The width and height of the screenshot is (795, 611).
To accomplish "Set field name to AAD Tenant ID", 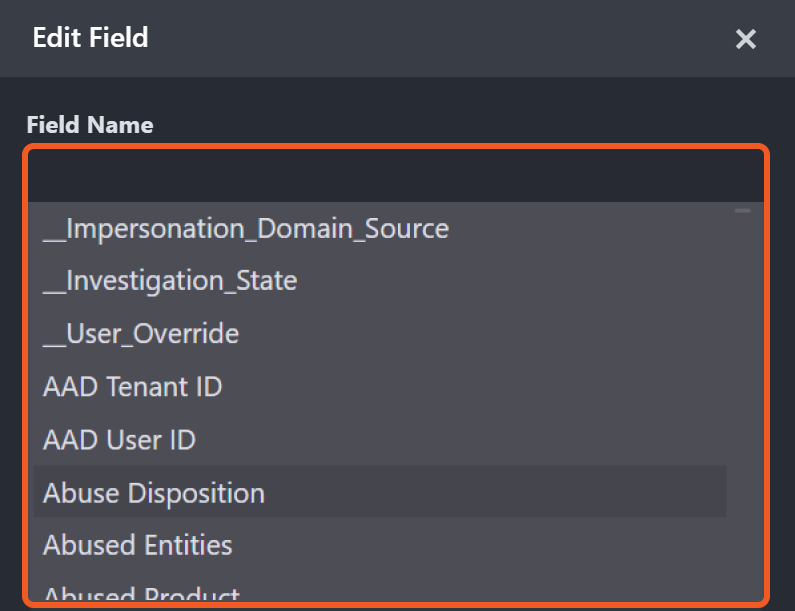I will [132, 386].
